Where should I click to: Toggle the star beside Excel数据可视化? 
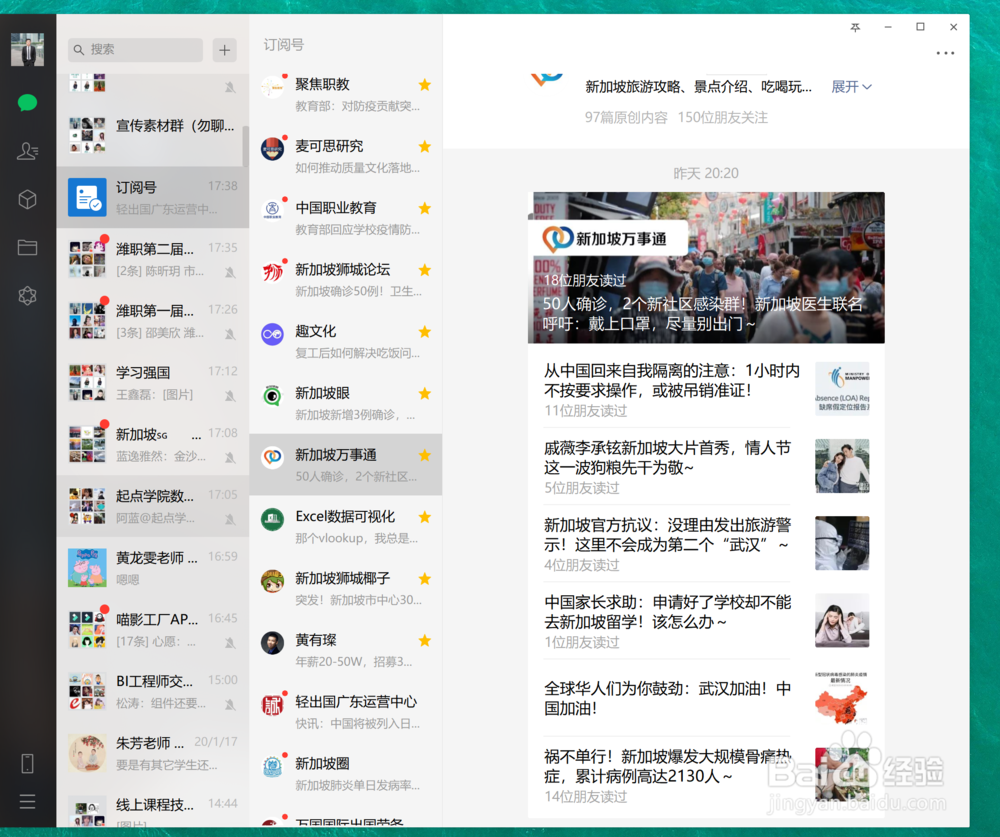(x=424, y=517)
